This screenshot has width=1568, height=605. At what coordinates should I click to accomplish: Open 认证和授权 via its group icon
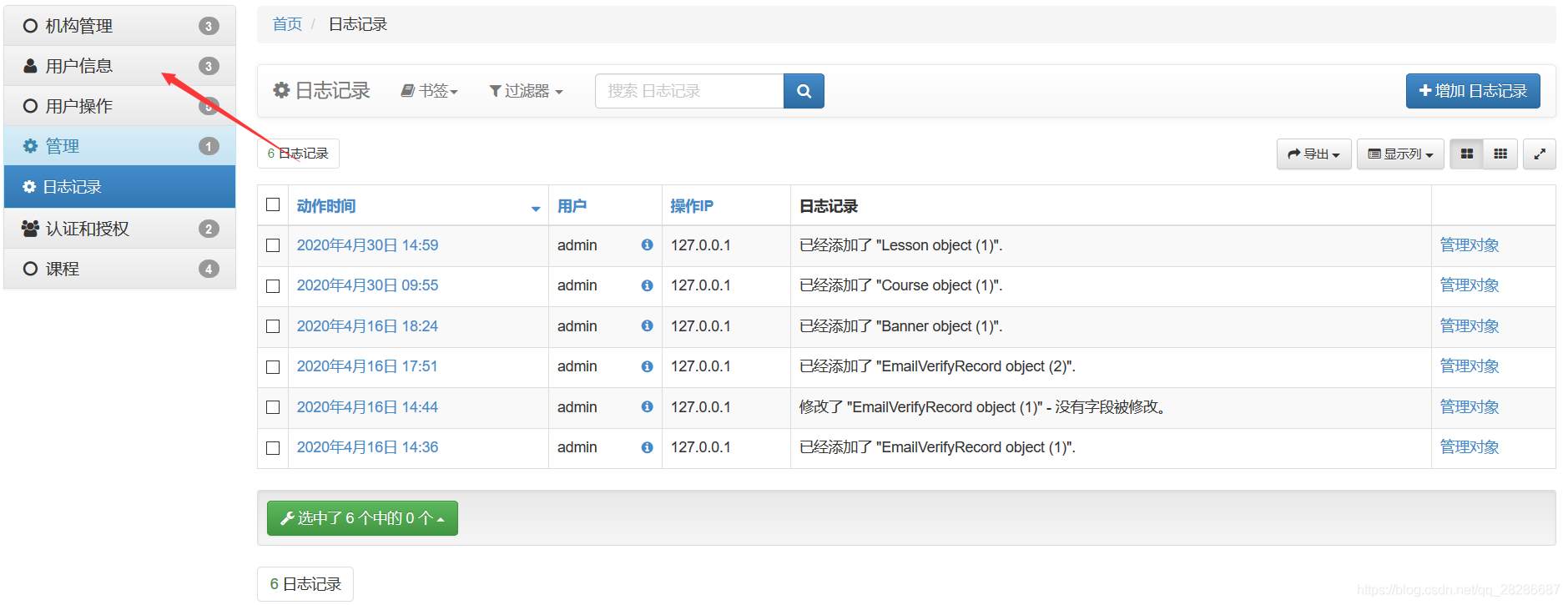click(x=31, y=229)
